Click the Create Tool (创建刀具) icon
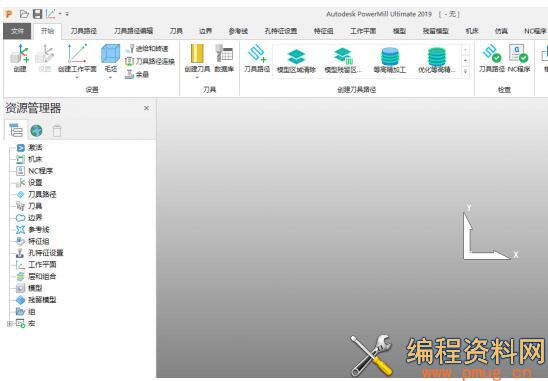The width and height of the screenshot is (548, 381). pos(197,54)
